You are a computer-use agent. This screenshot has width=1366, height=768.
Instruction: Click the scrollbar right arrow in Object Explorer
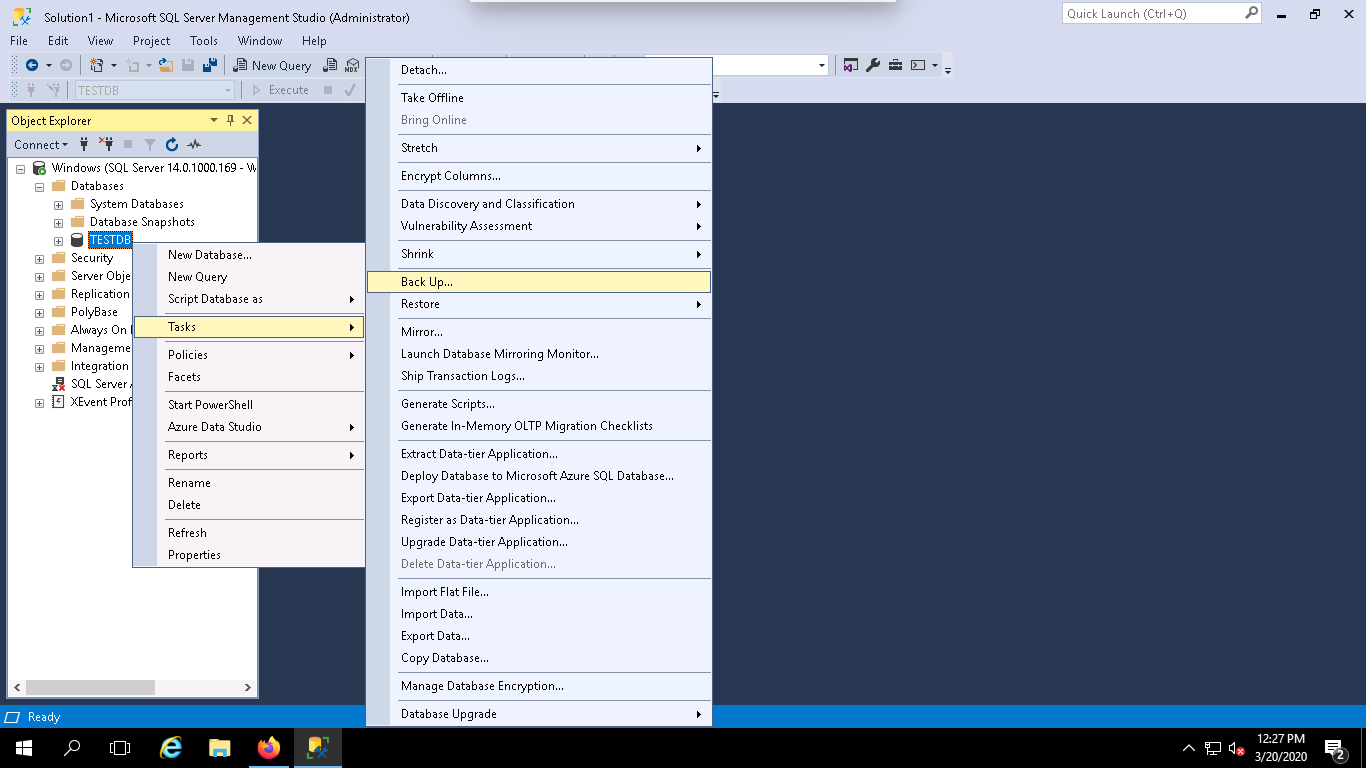[x=249, y=688]
